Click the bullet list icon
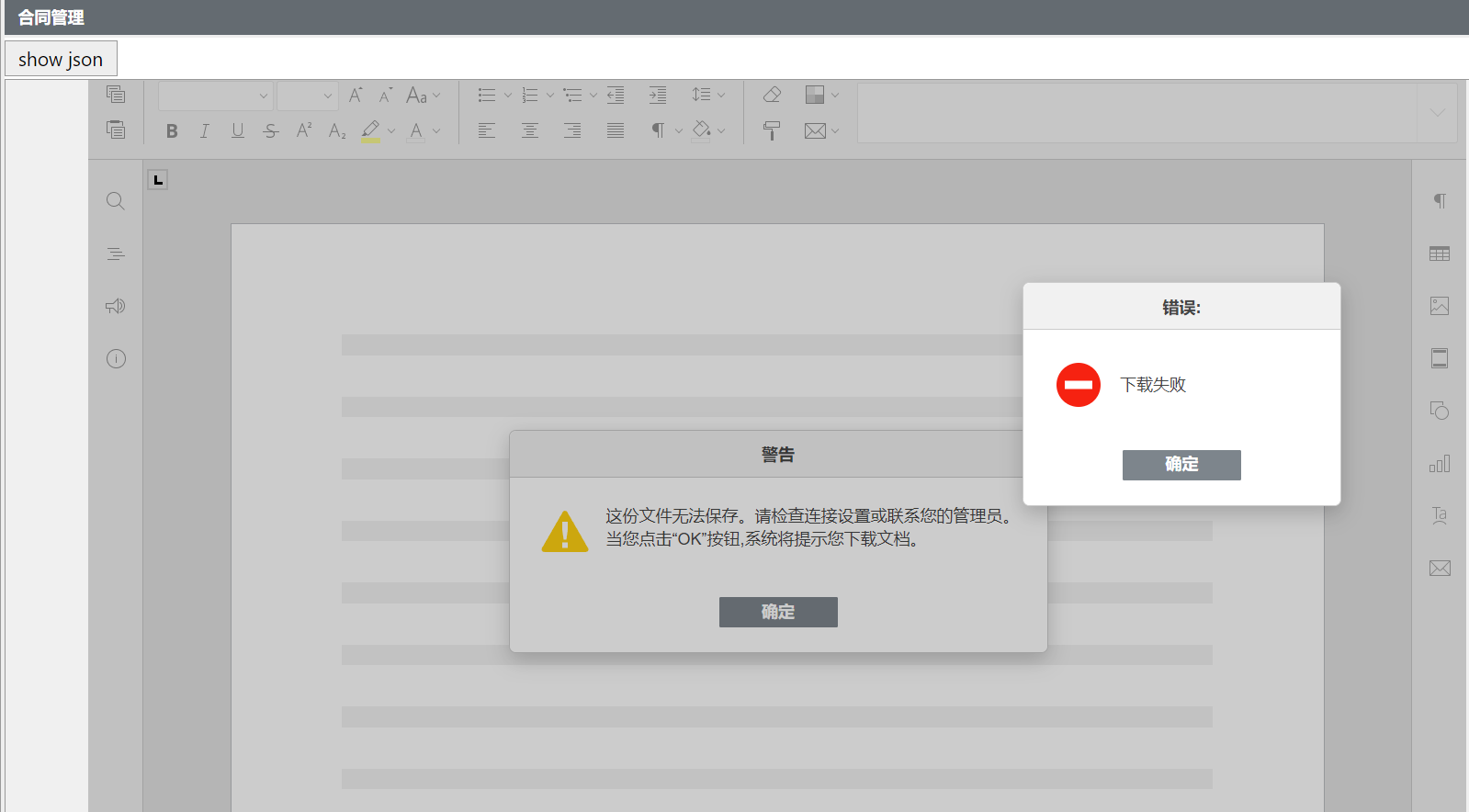Viewport: 1469px width, 812px height. (487, 95)
